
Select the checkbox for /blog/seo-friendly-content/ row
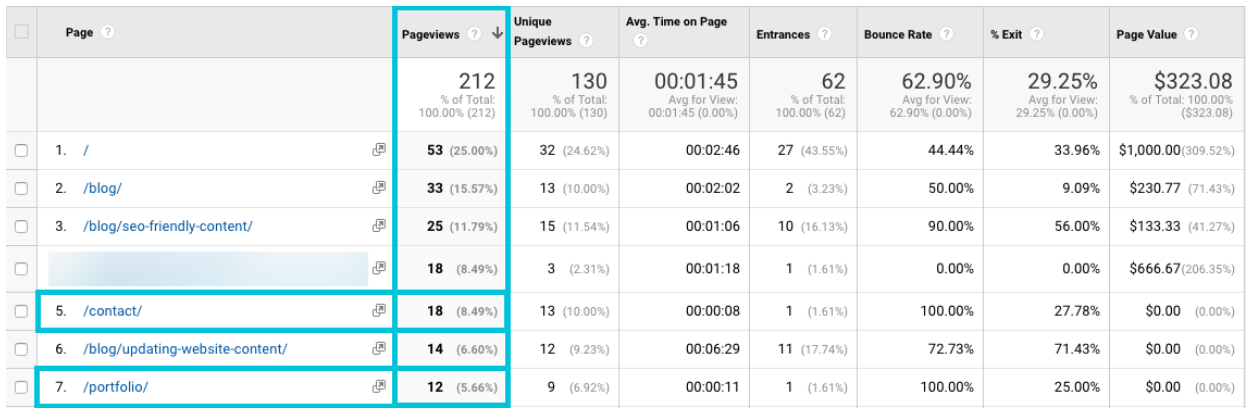point(20,226)
